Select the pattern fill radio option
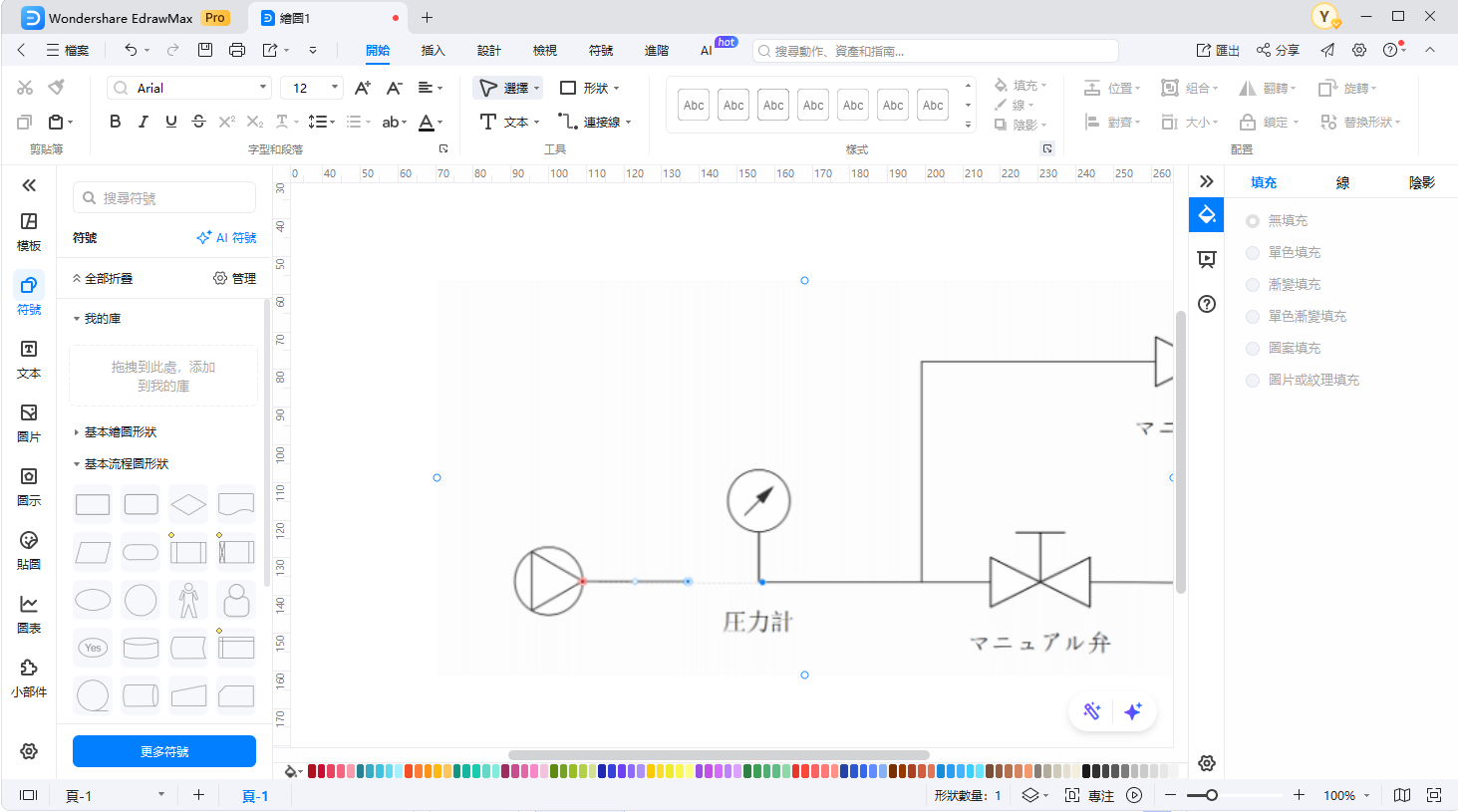 [1253, 349]
